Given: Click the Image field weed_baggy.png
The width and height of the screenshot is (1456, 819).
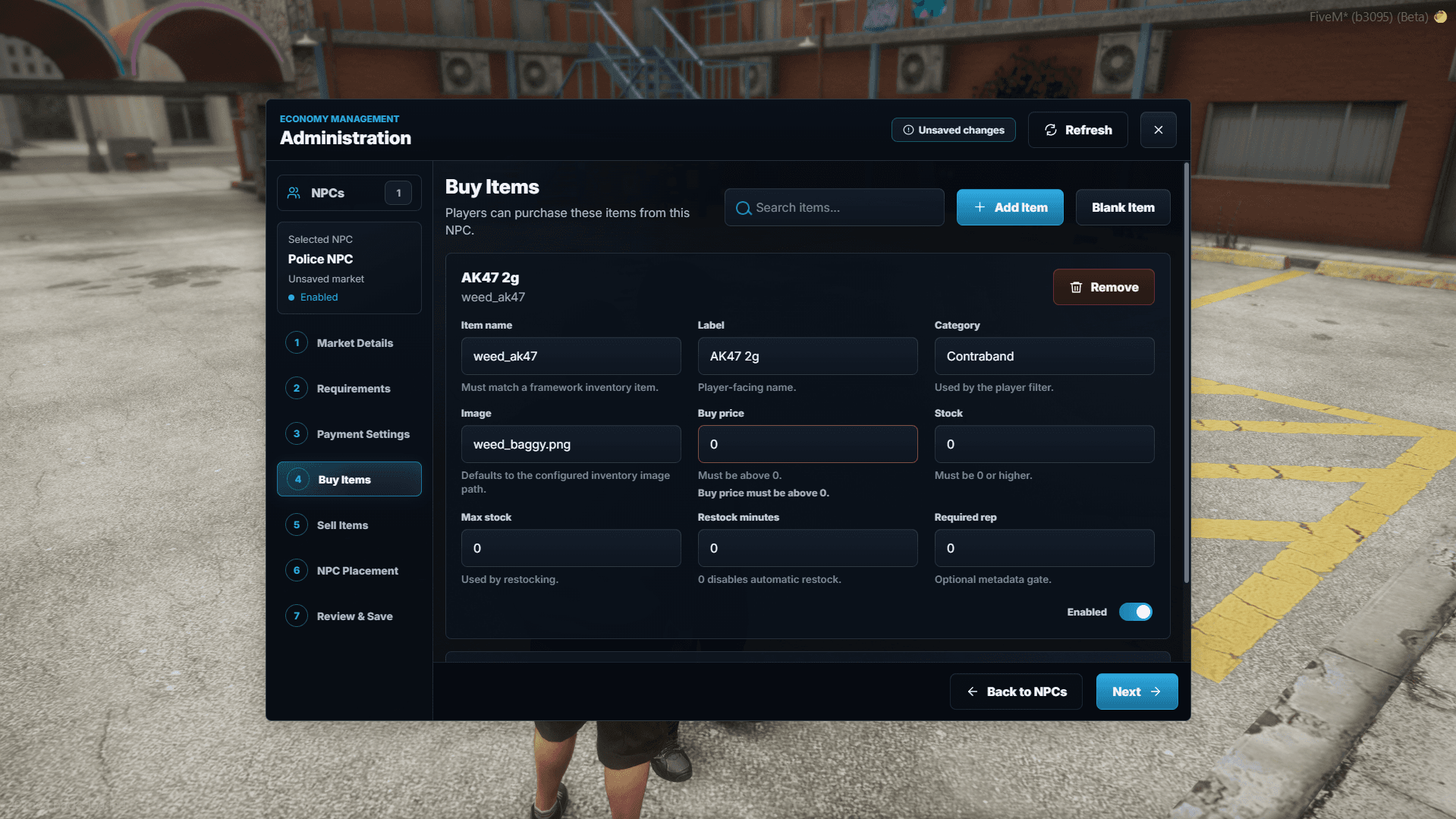Looking at the screenshot, I should pyautogui.click(x=571, y=444).
